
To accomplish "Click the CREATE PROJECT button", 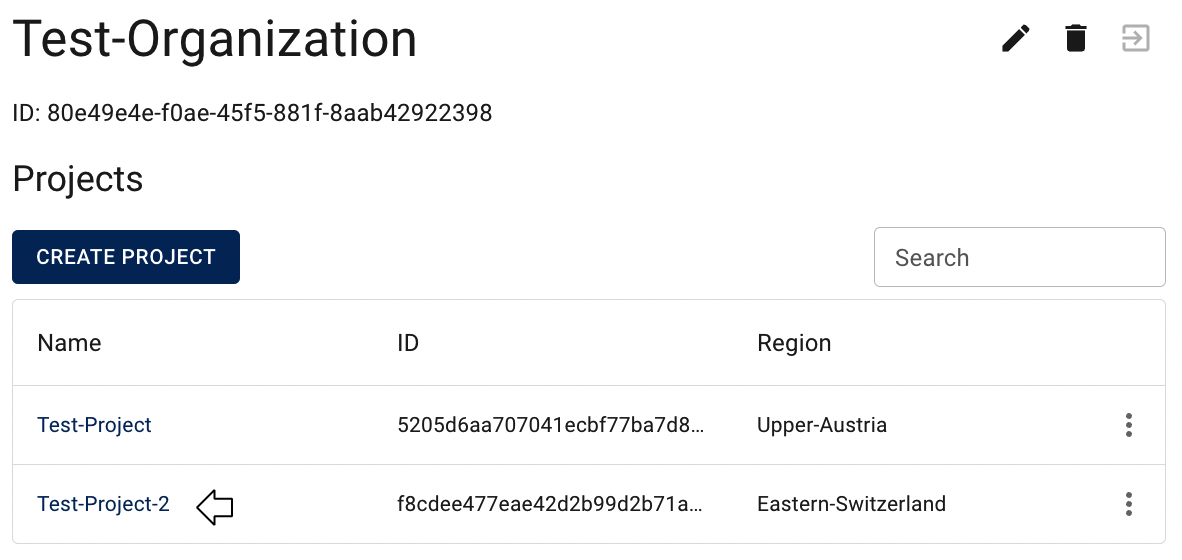I will coord(126,257).
